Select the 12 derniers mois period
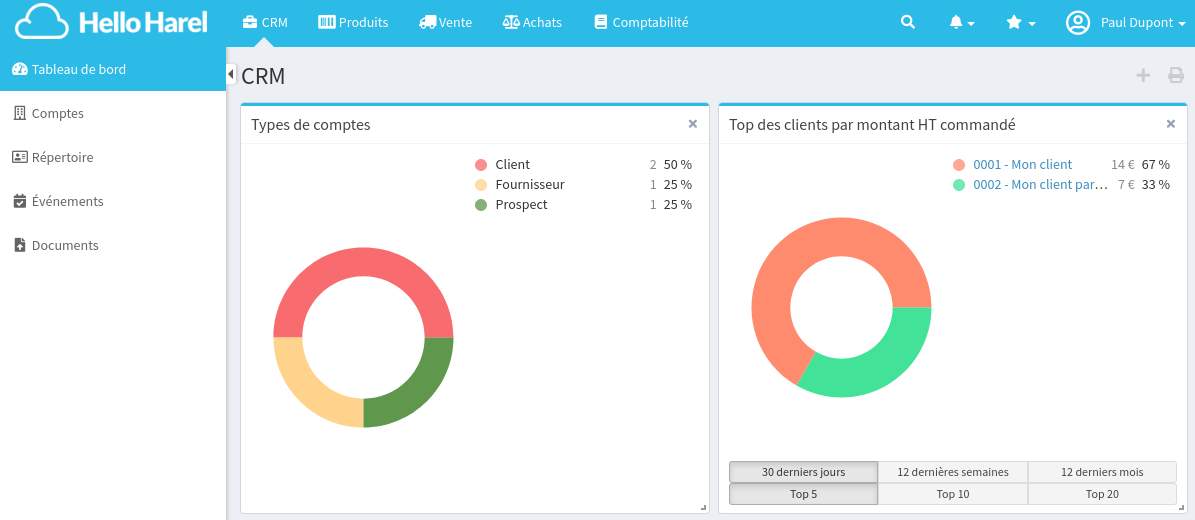Viewport: 1195px width, 520px height. tap(1102, 472)
